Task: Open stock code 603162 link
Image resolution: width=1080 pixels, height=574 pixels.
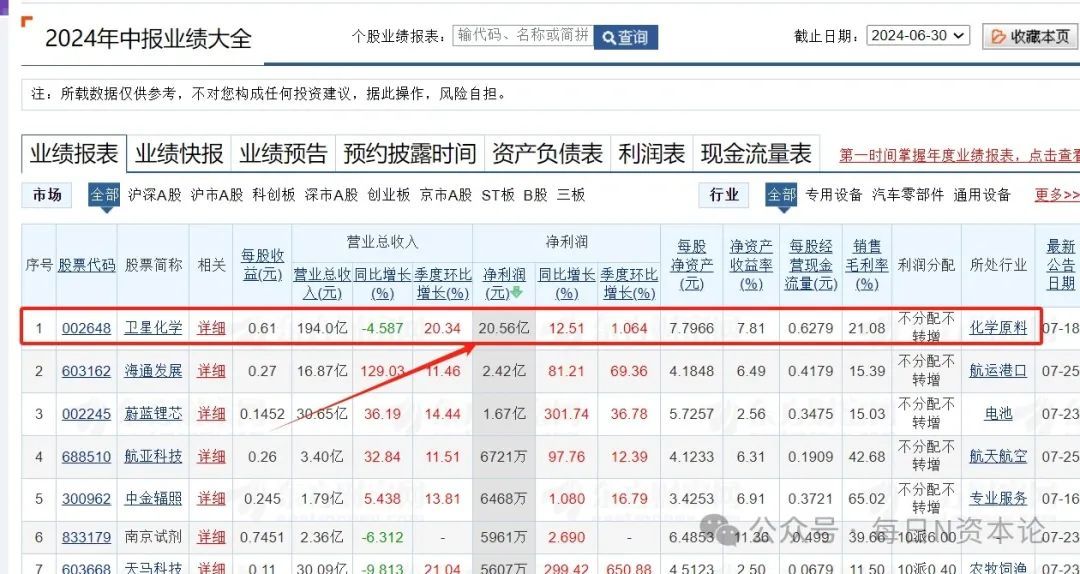Action: coord(86,371)
